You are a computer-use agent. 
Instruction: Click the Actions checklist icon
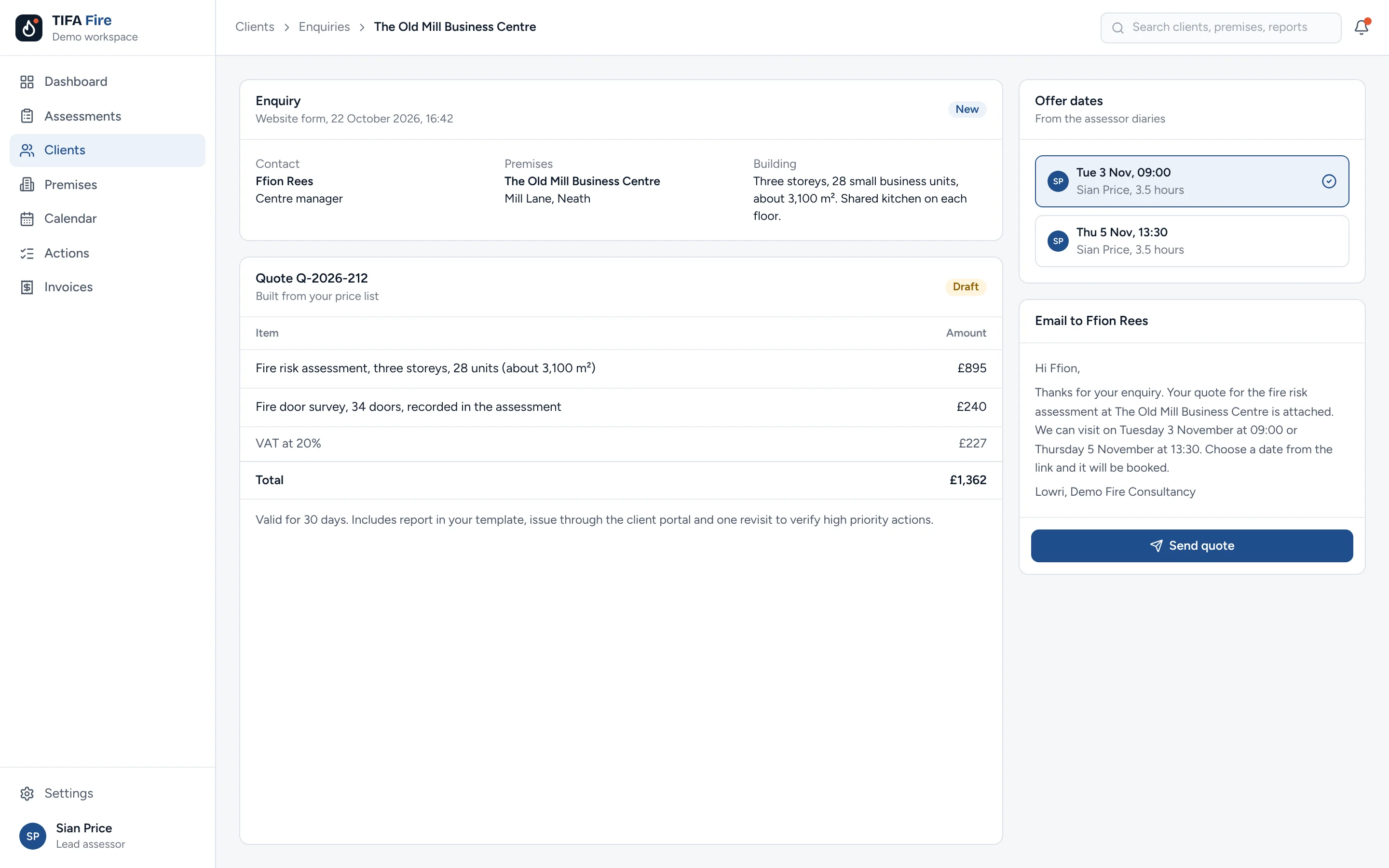click(27, 253)
